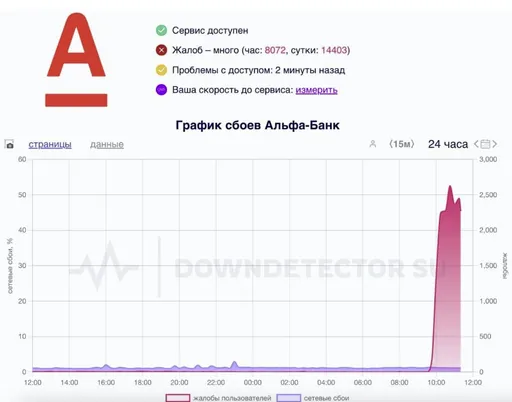Go to previous period with left chevron
This screenshot has height=402, width=512.
tap(476, 144)
